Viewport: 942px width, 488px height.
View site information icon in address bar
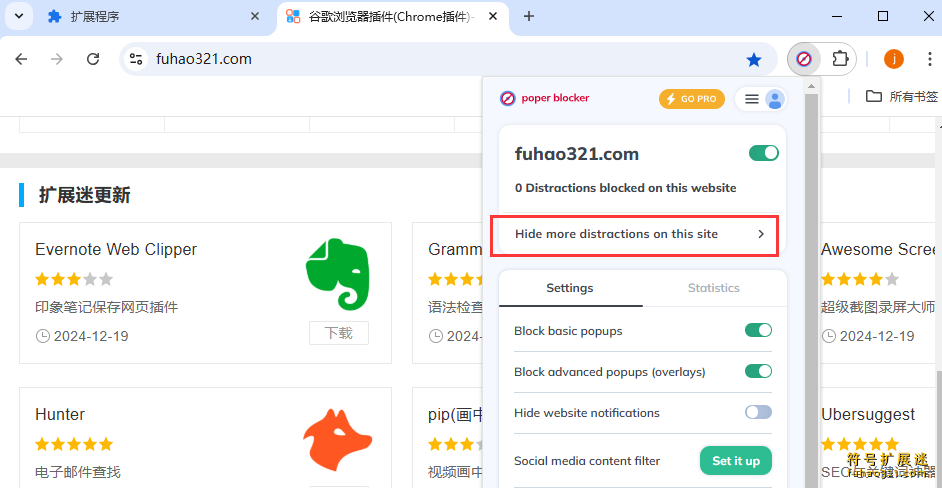coord(136,59)
